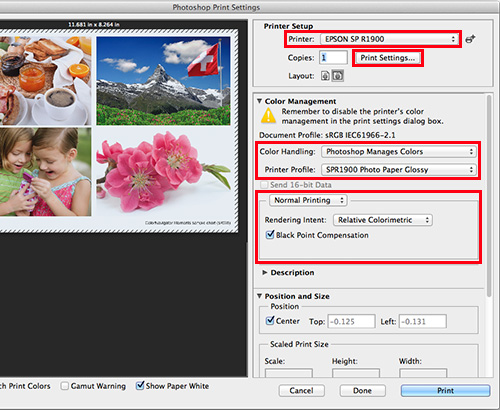This screenshot has width=500, height=410.
Task: Toggle the Send 16-bit Data checkbox
Action: pyautogui.click(x=264, y=185)
